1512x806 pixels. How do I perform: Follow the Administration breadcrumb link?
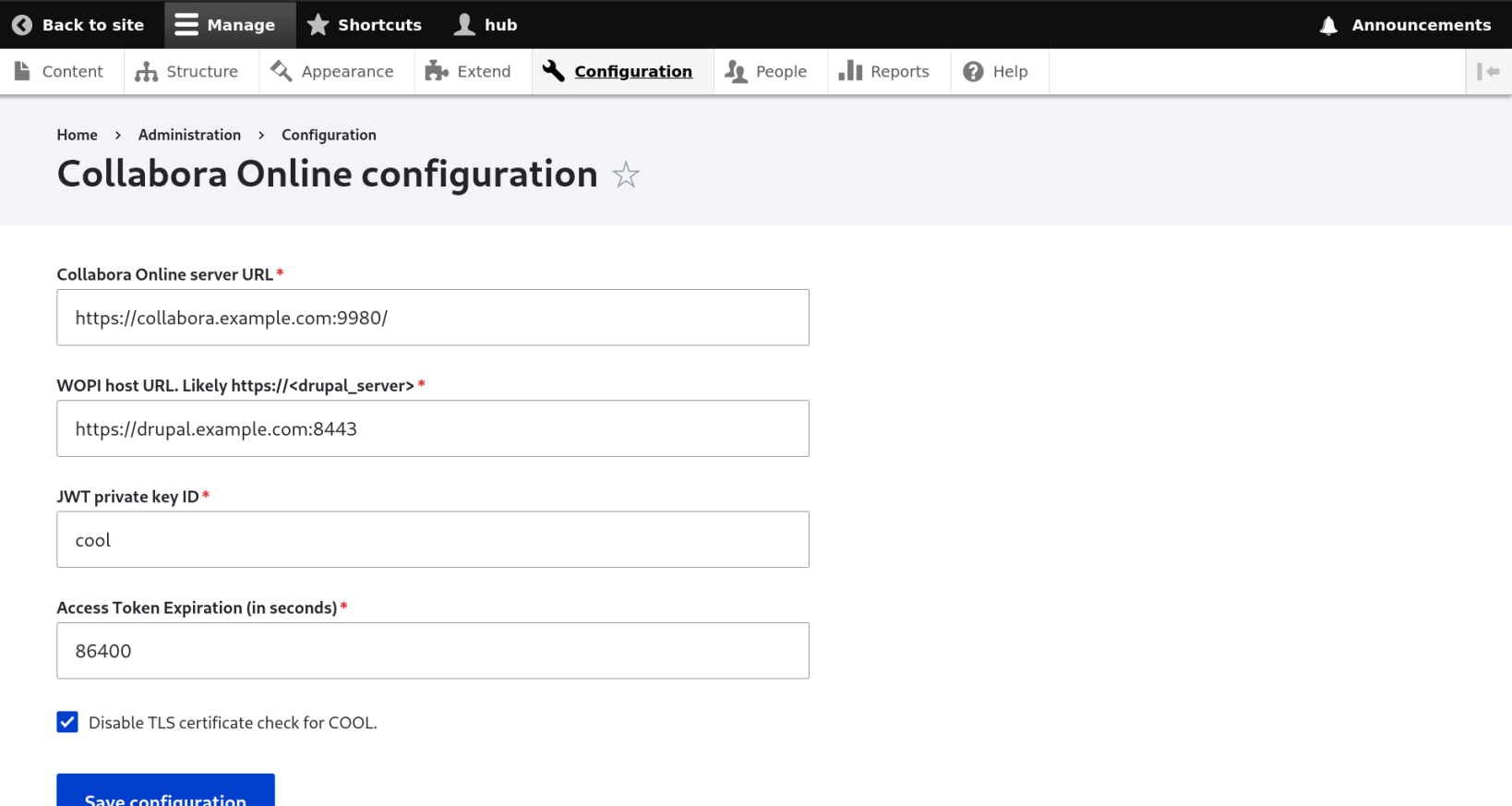[x=189, y=135]
